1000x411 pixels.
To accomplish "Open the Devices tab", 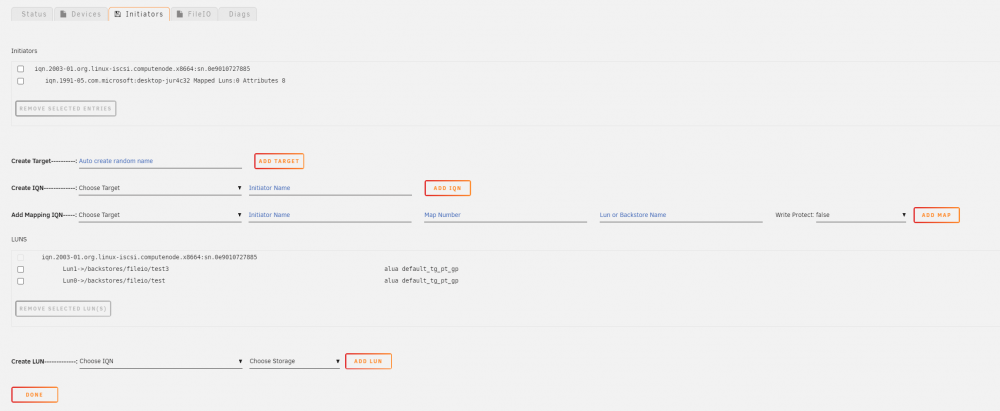I will point(80,14).
